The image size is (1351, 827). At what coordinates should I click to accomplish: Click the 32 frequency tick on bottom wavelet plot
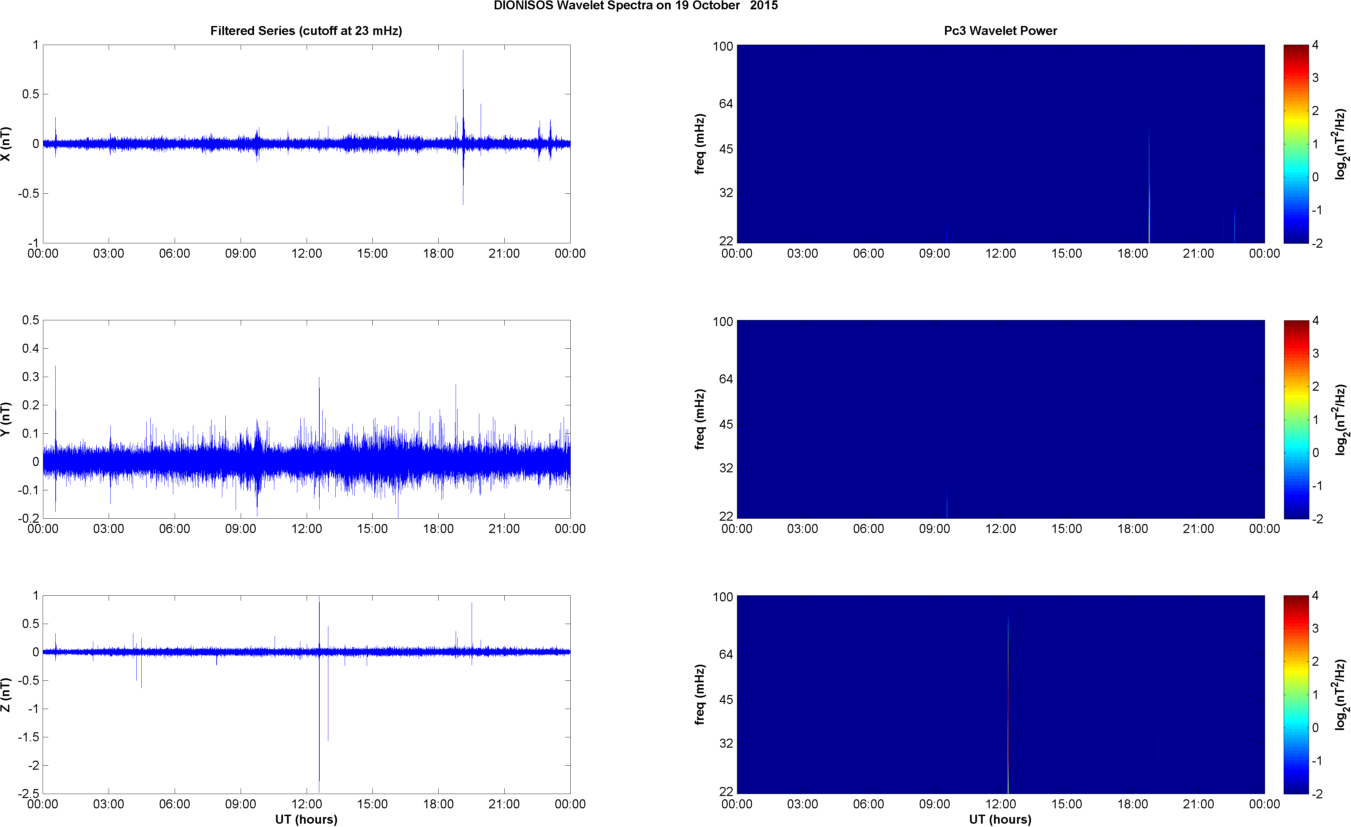[724, 743]
